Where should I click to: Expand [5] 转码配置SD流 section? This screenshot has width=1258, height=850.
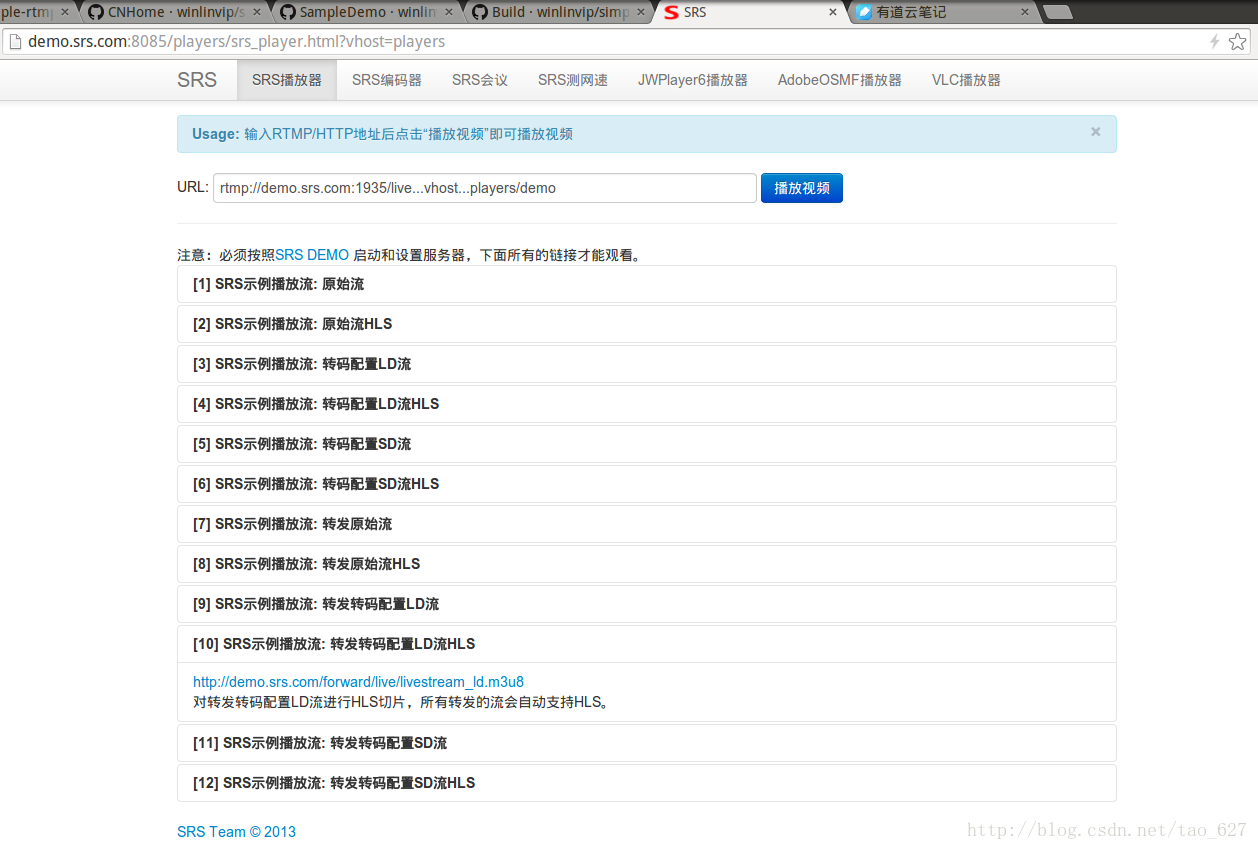click(x=647, y=444)
